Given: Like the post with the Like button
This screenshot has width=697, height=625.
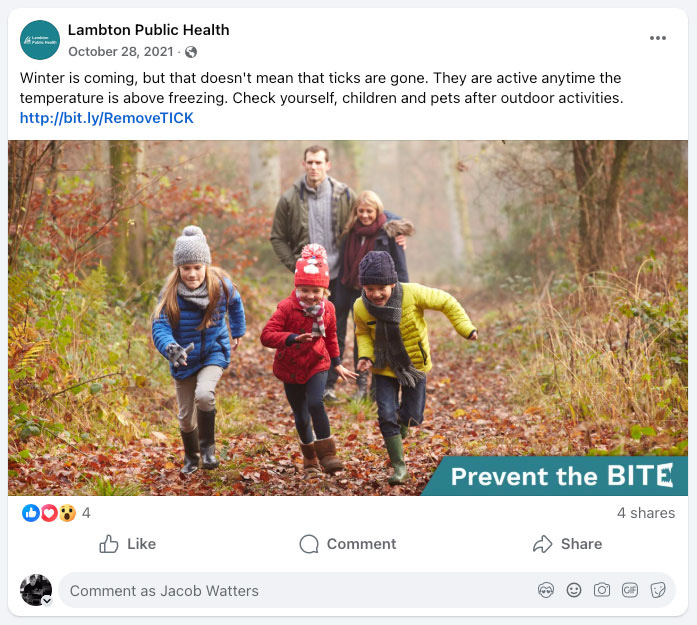Looking at the screenshot, I should (x=128, y=544).
